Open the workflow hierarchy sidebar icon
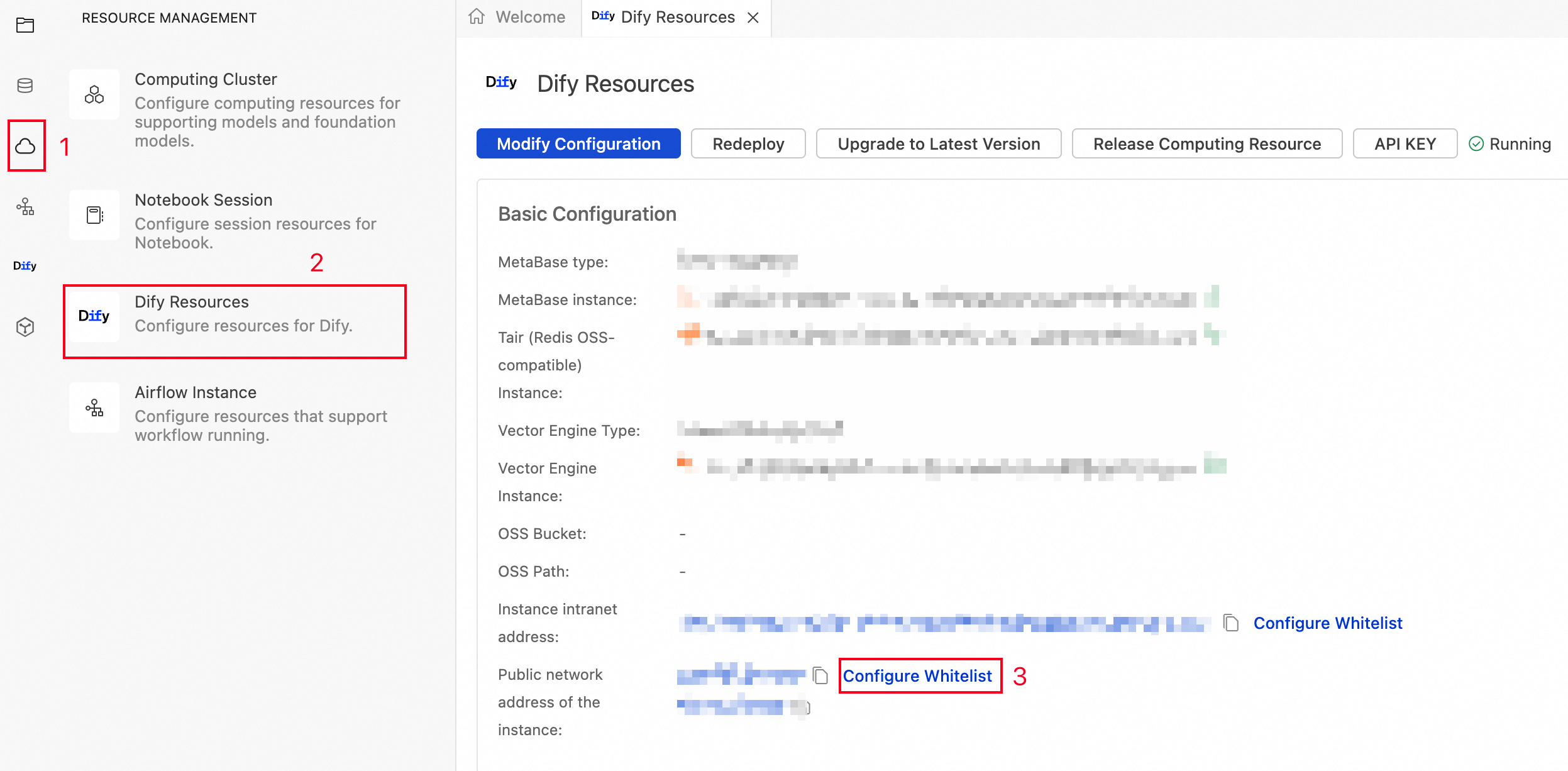This screenshot has width=1568, height=771. 25,206
